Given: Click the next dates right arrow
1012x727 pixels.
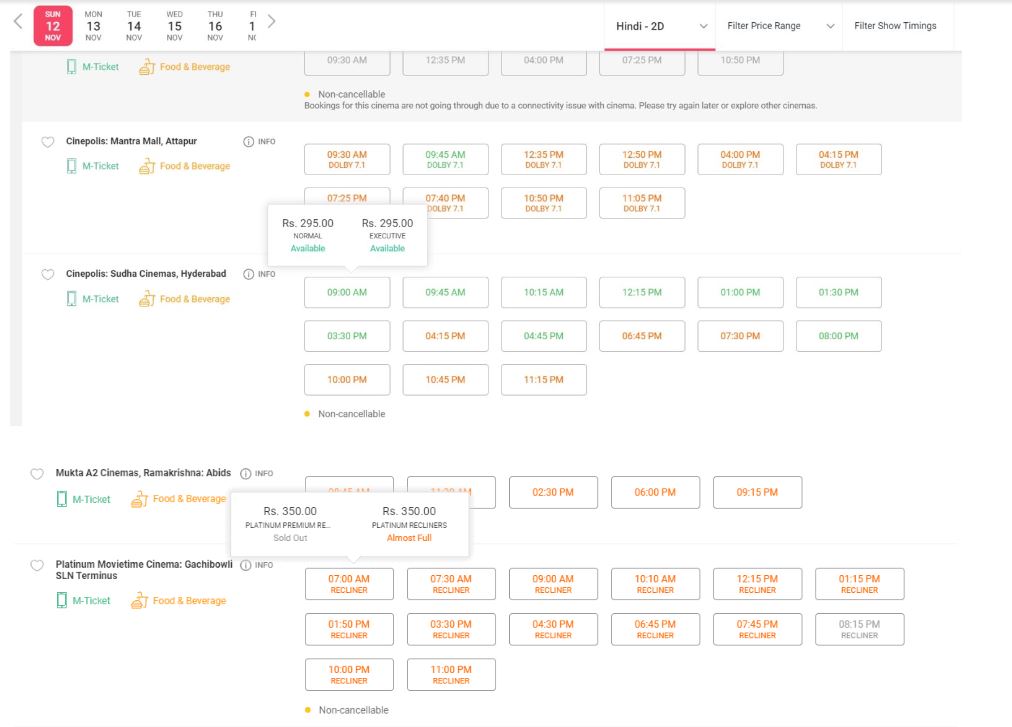Looking at the screenshot, I should coord(272,22).
